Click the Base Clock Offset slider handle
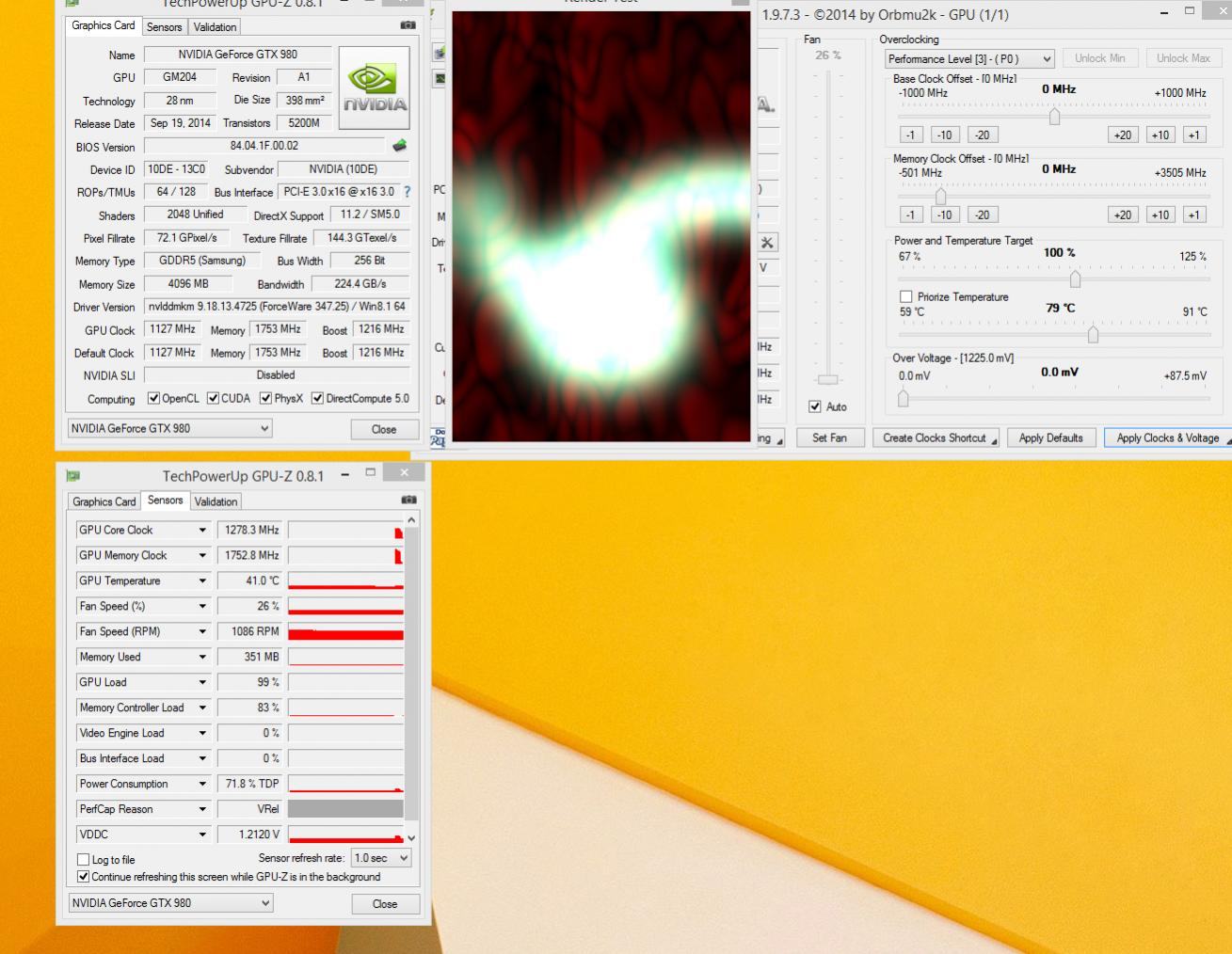The width and height of the screenshot is (1232, 954). (x=1054, y=117)
